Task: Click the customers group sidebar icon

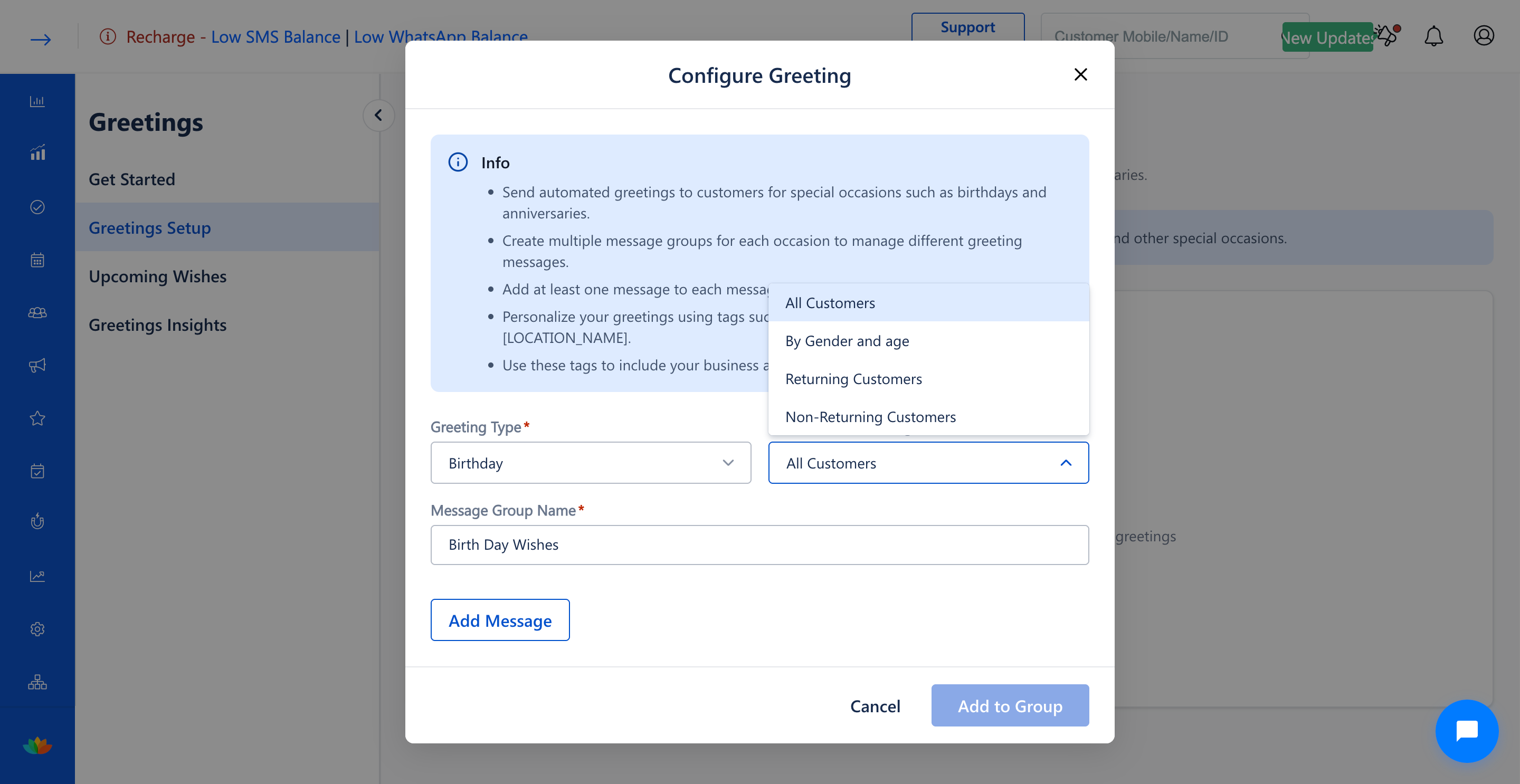Action: (x=37, y=313)
